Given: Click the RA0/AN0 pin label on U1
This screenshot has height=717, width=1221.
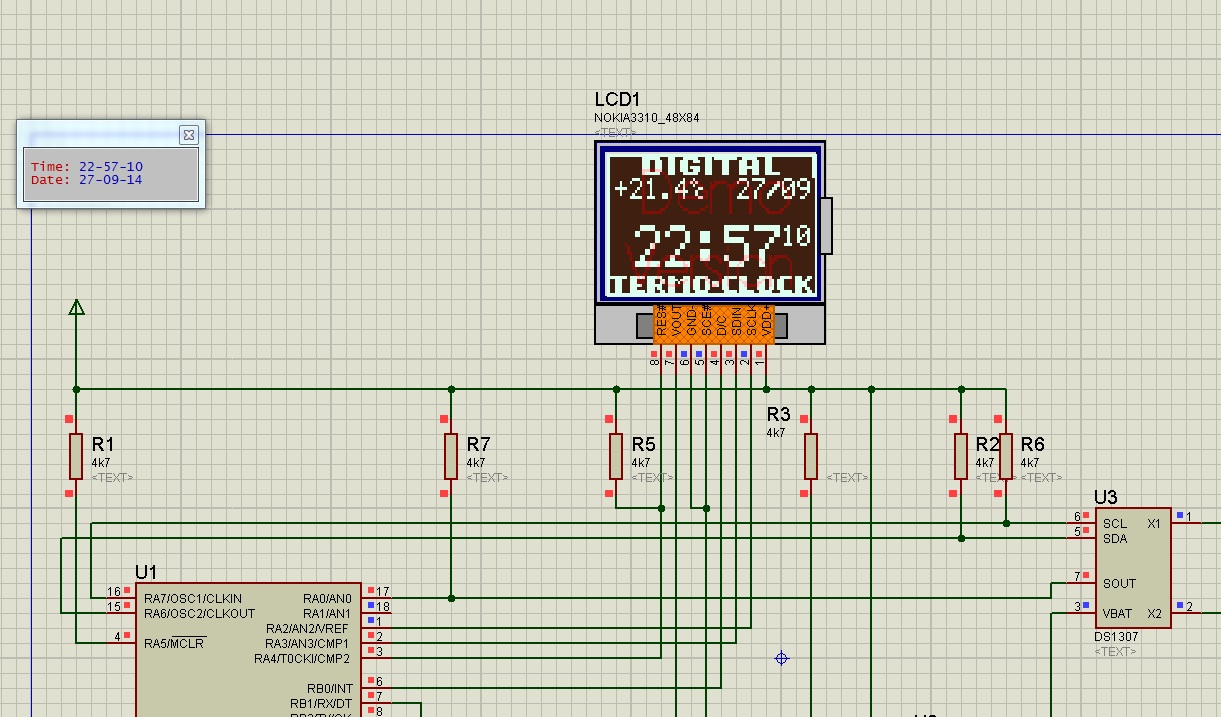Looking at the screenshot, I should coord(327,598).
